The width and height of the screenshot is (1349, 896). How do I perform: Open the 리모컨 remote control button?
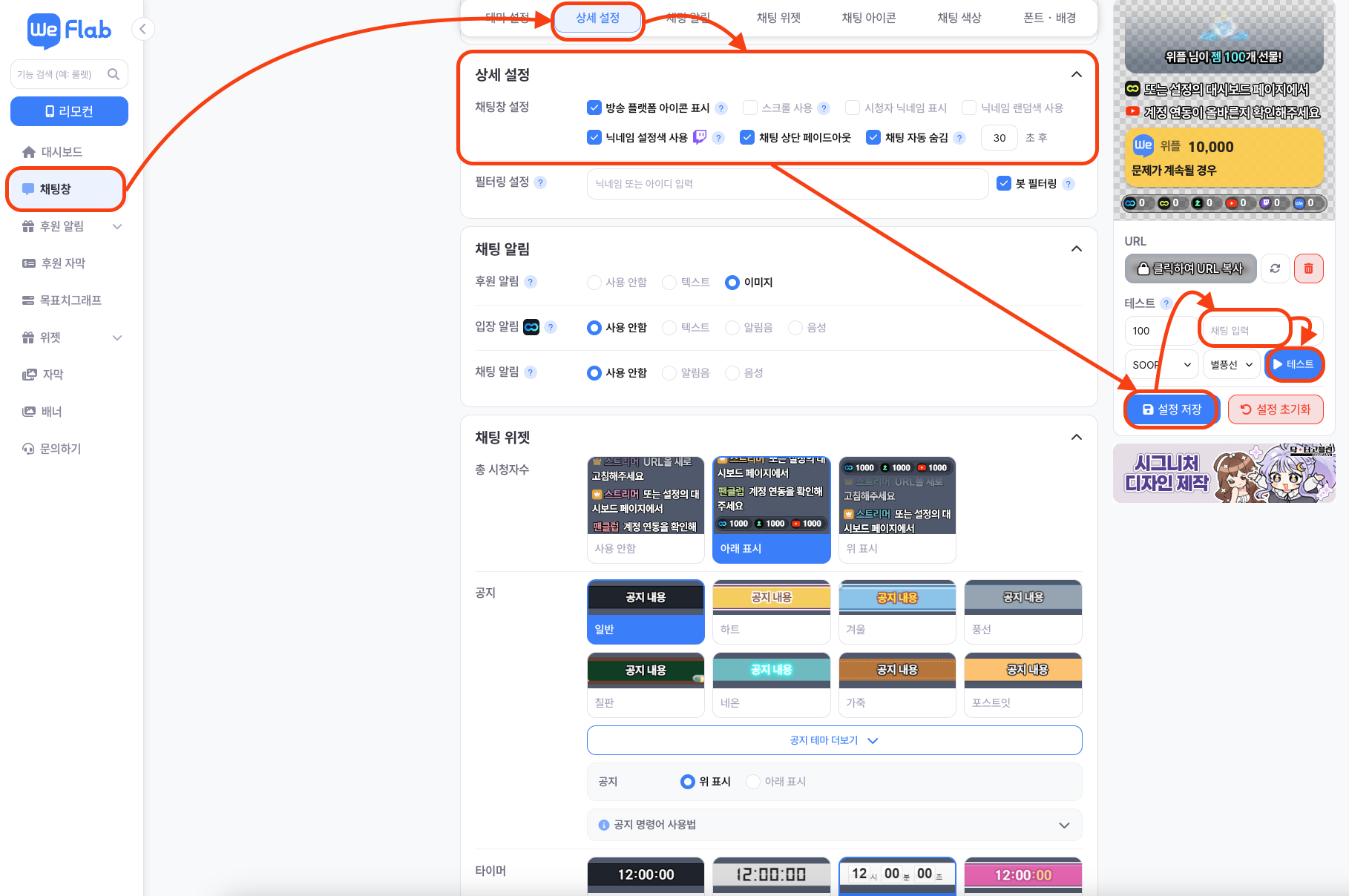[x=69, y=111]
